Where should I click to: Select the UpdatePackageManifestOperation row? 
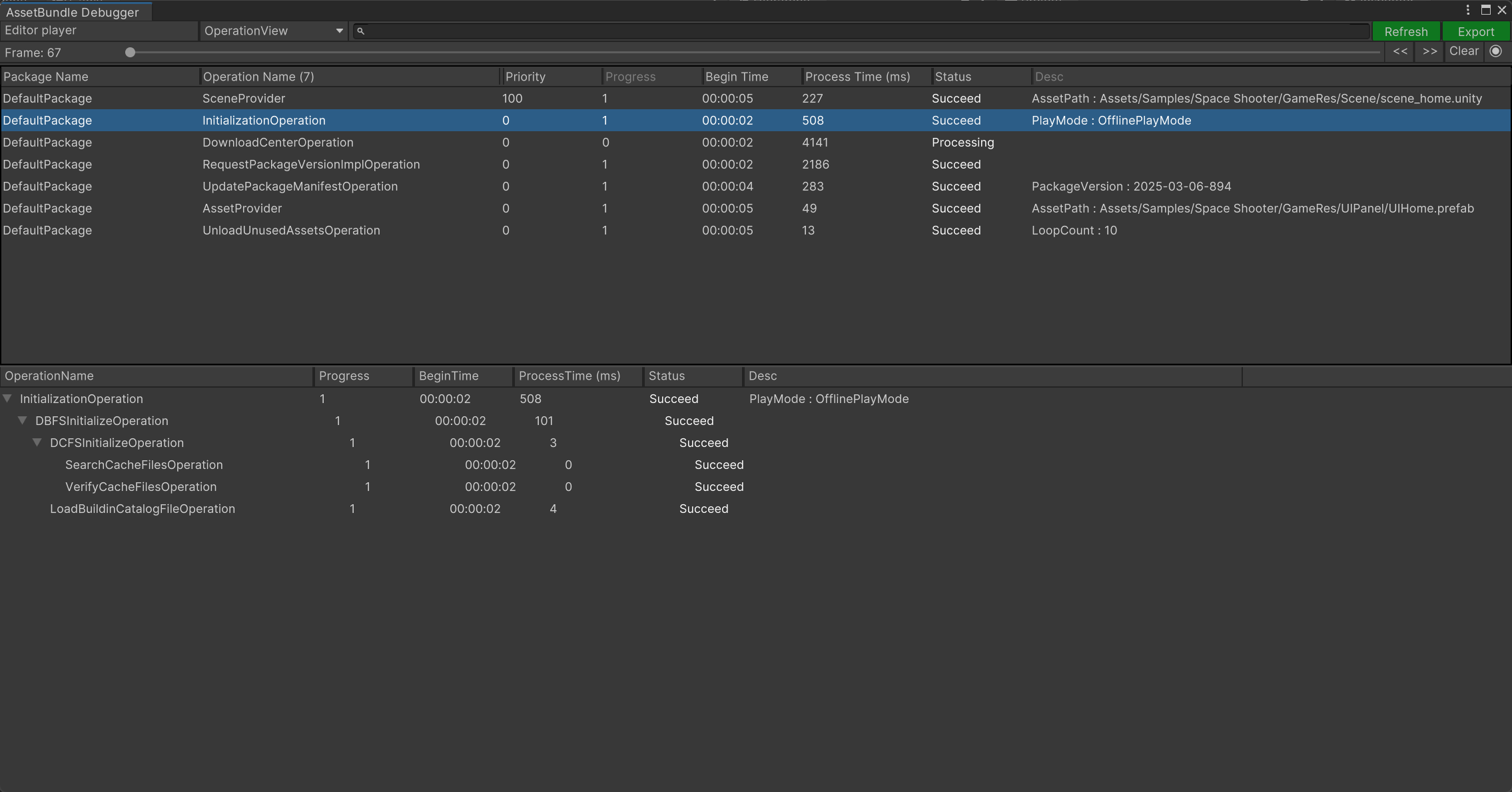pos(755,187)
